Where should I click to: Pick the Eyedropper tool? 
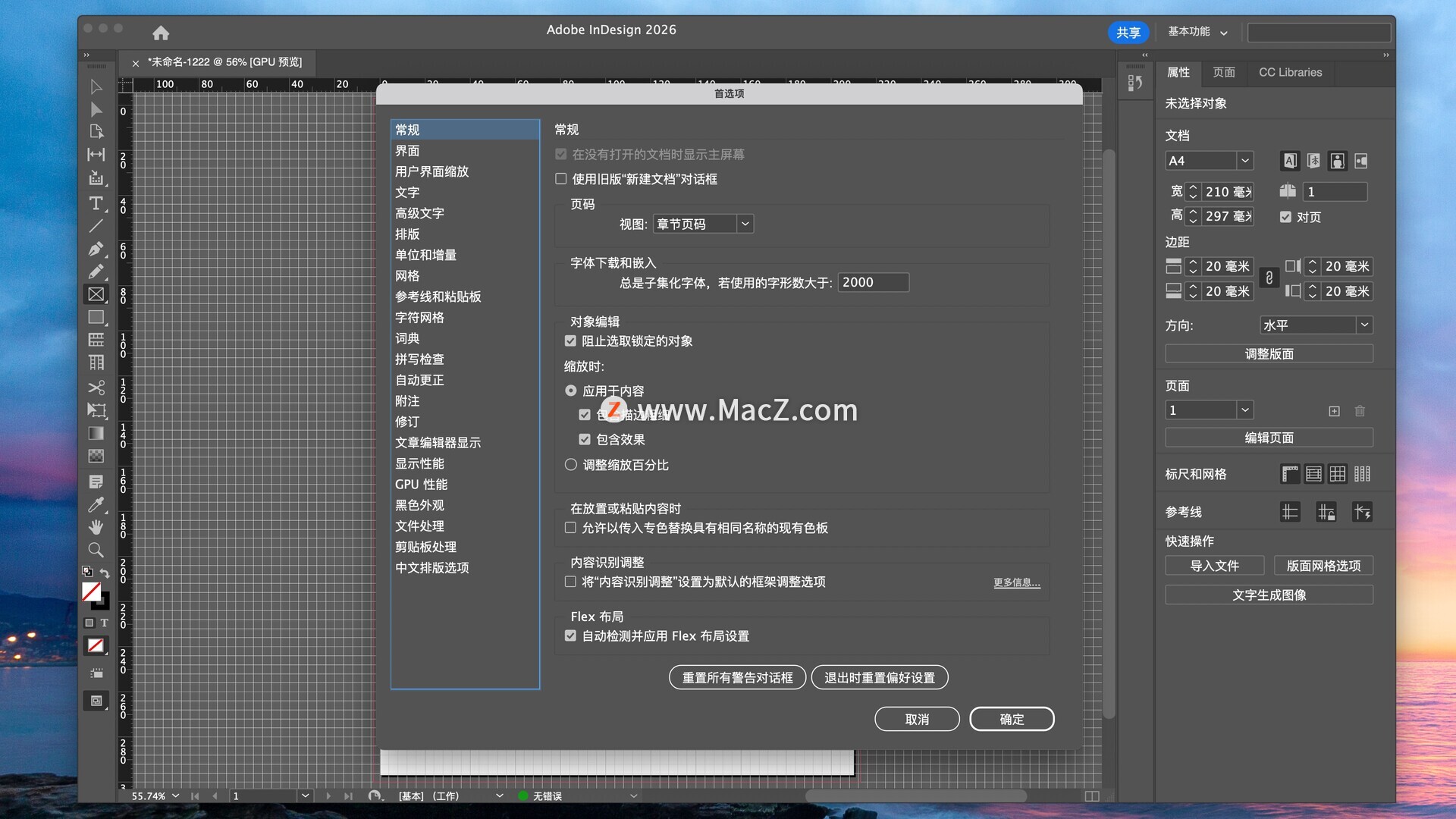(x=96, y=504)
